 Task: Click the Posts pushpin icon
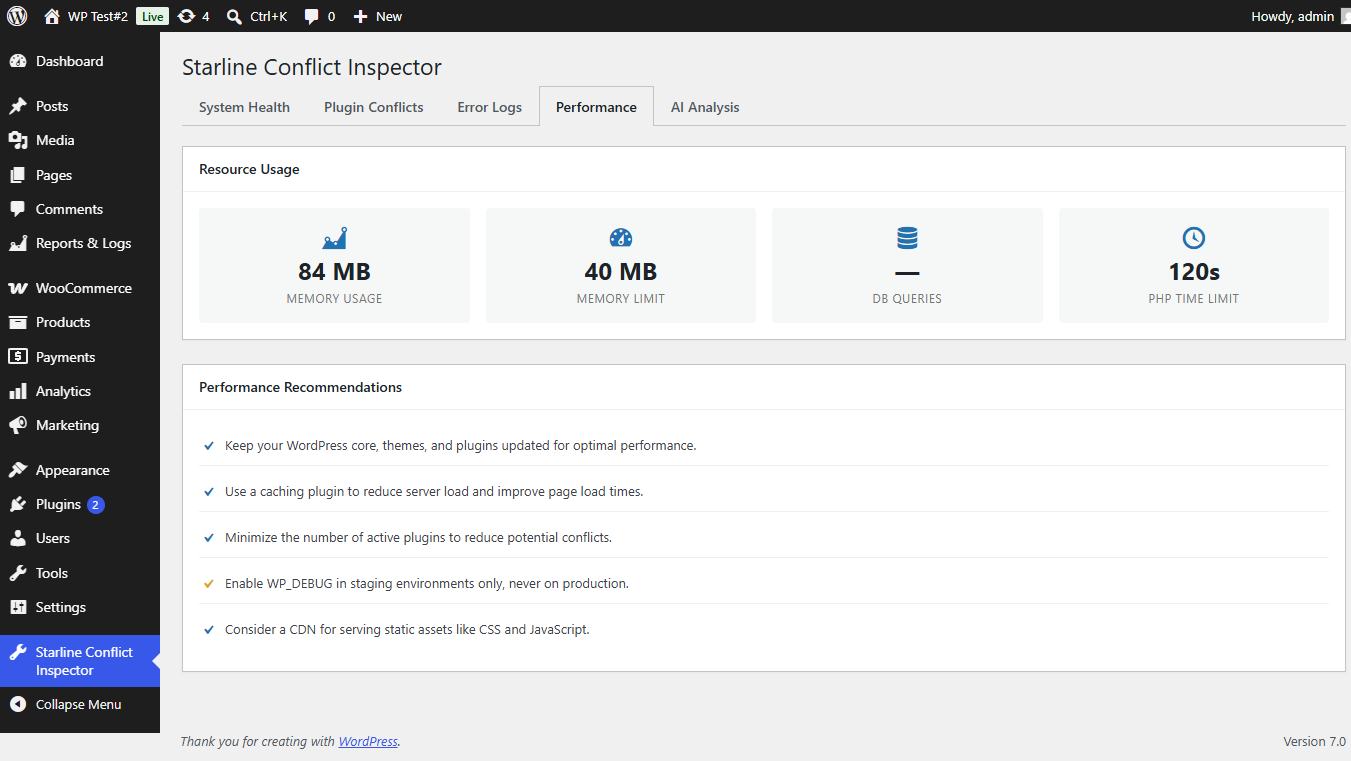coord(18,106)
